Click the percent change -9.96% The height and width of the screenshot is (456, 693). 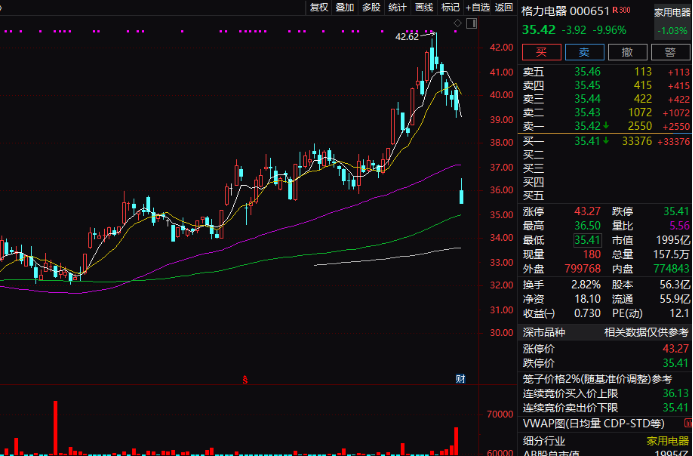(x=609, y=30)
